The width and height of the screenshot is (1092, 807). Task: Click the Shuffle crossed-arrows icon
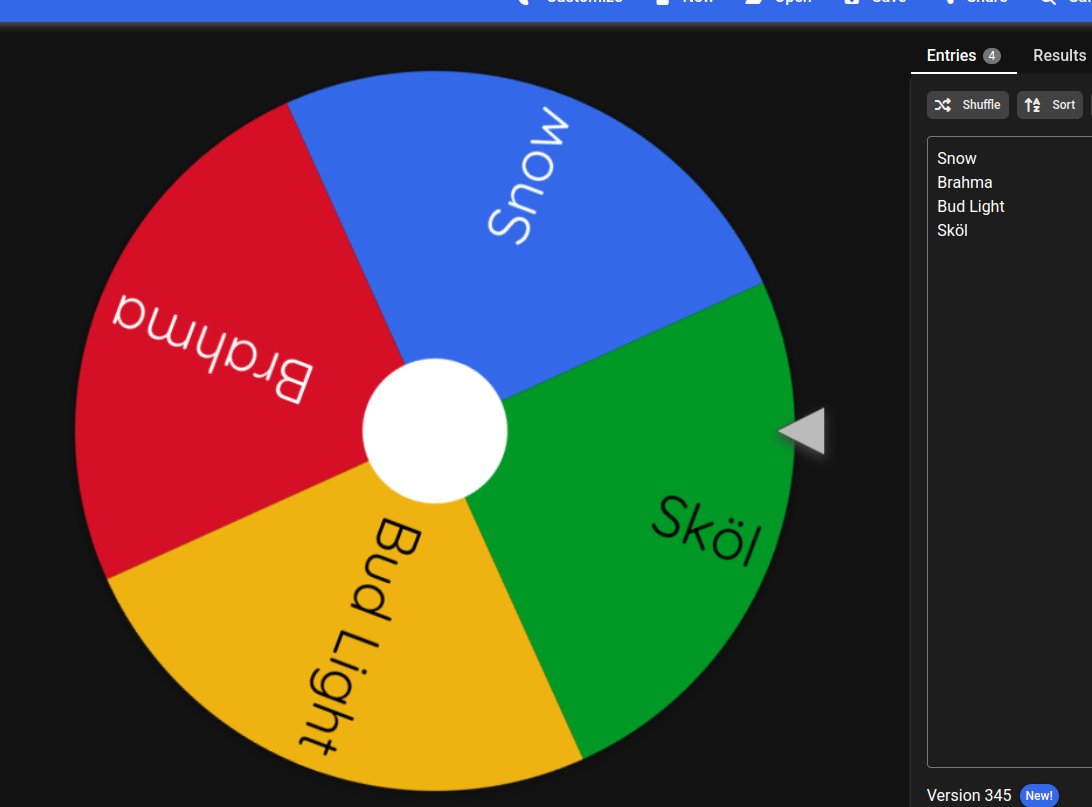(x=942, y=104)
